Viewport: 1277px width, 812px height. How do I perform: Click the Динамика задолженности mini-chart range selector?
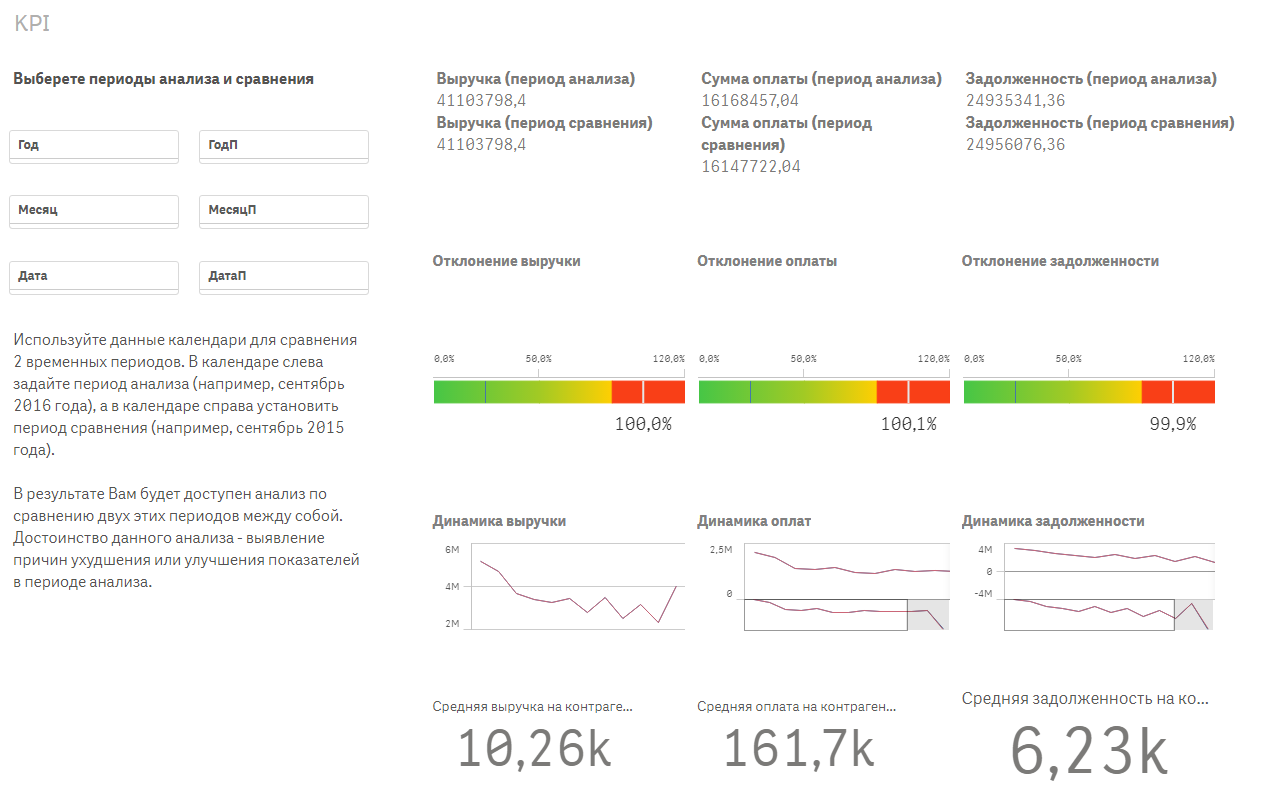tap(1089, 614)
